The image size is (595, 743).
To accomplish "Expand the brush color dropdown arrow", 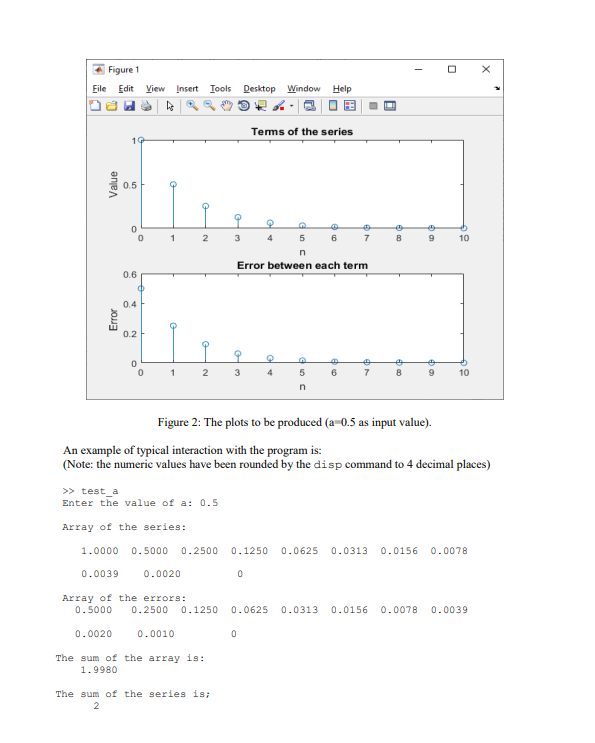I will point(291,106).
